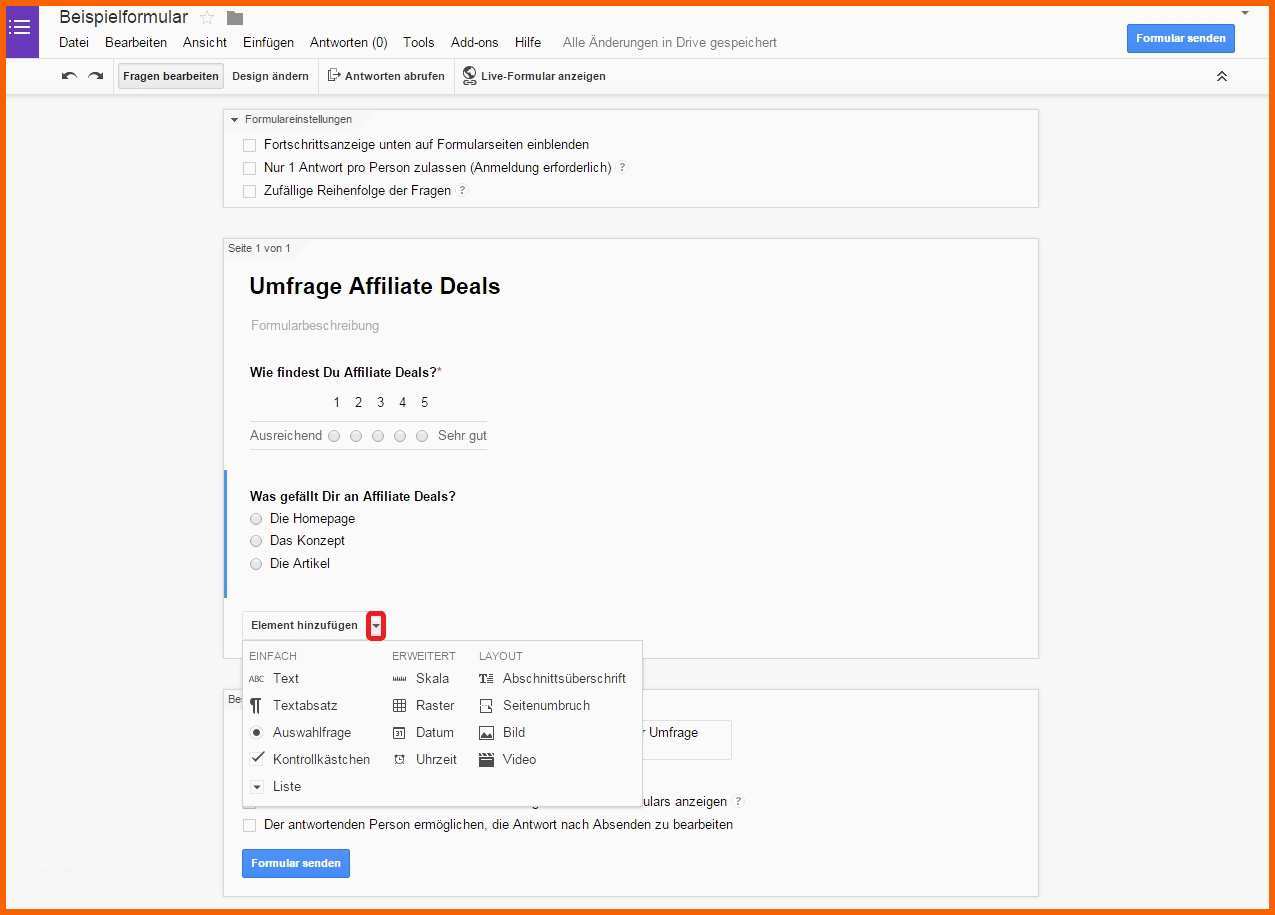This screenshot has width=1275, height=915.
Task: Click the Formularbeschreibung description field
Action: pos(315,326)
